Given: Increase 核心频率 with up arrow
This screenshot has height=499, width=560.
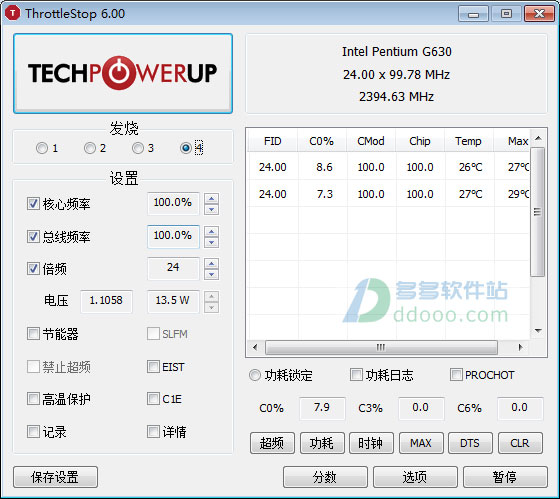Looking at the screenshot, I should (x=211, y=199).
